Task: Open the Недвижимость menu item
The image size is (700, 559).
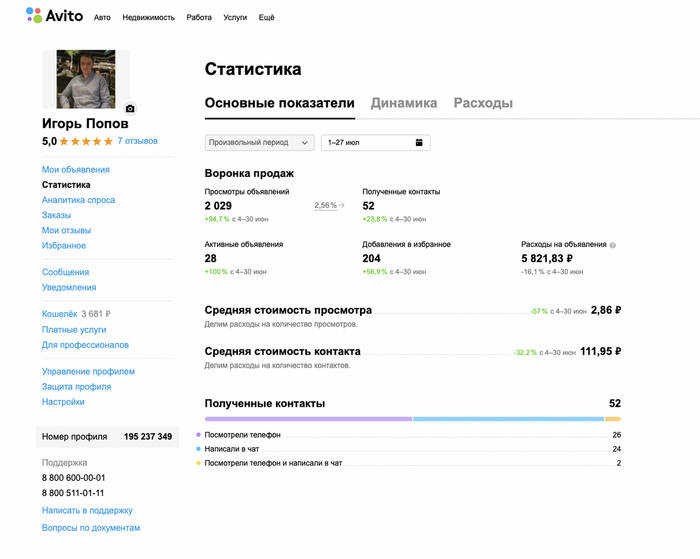Action: coord(149,17)
